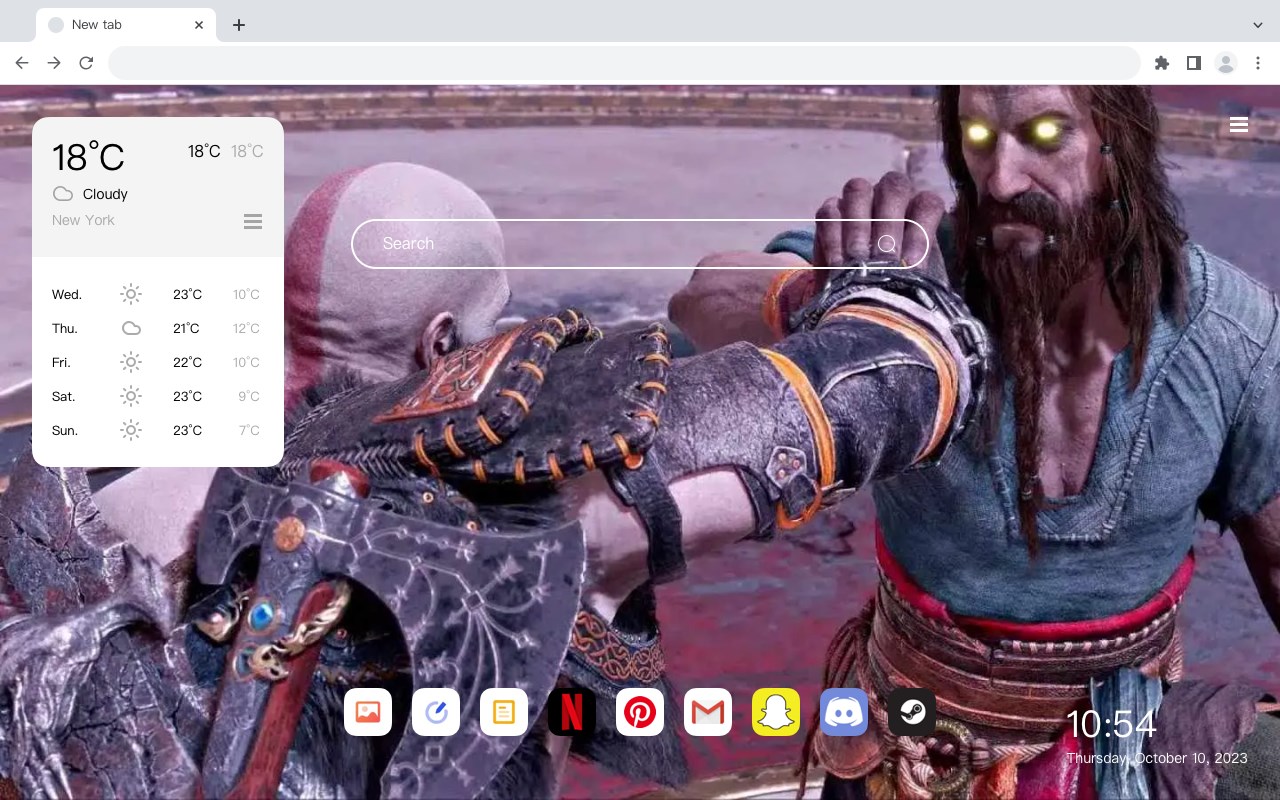Viewport: 1280px width, 800px height.
Task: Select the New tab tab
Action: [x=126, y=25]
